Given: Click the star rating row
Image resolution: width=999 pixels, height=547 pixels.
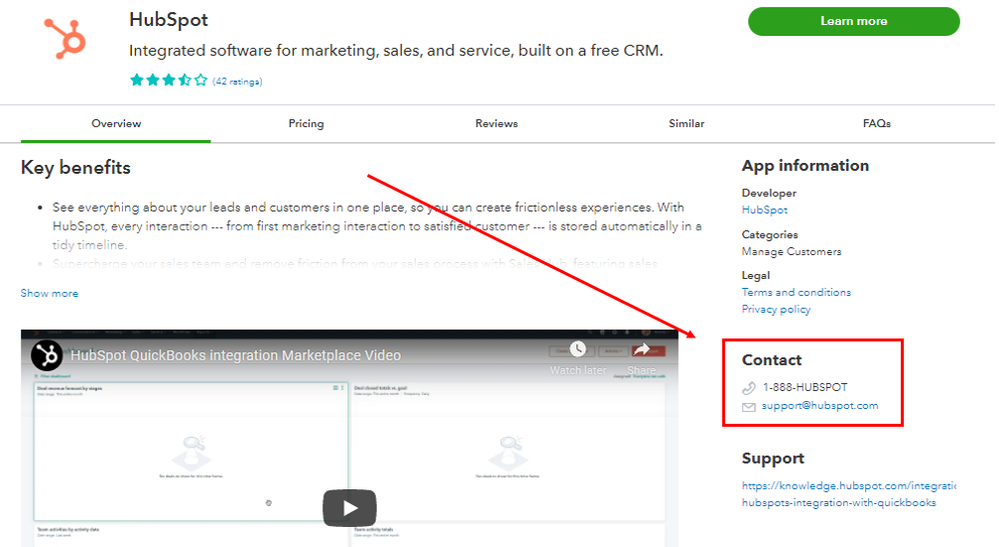Looking at the screenshot, I should (x=169, y=80).
